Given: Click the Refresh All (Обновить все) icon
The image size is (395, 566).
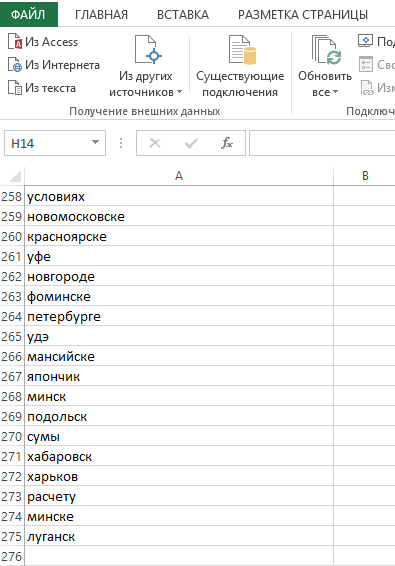Looking at the screenshot, I should [326, 50].
